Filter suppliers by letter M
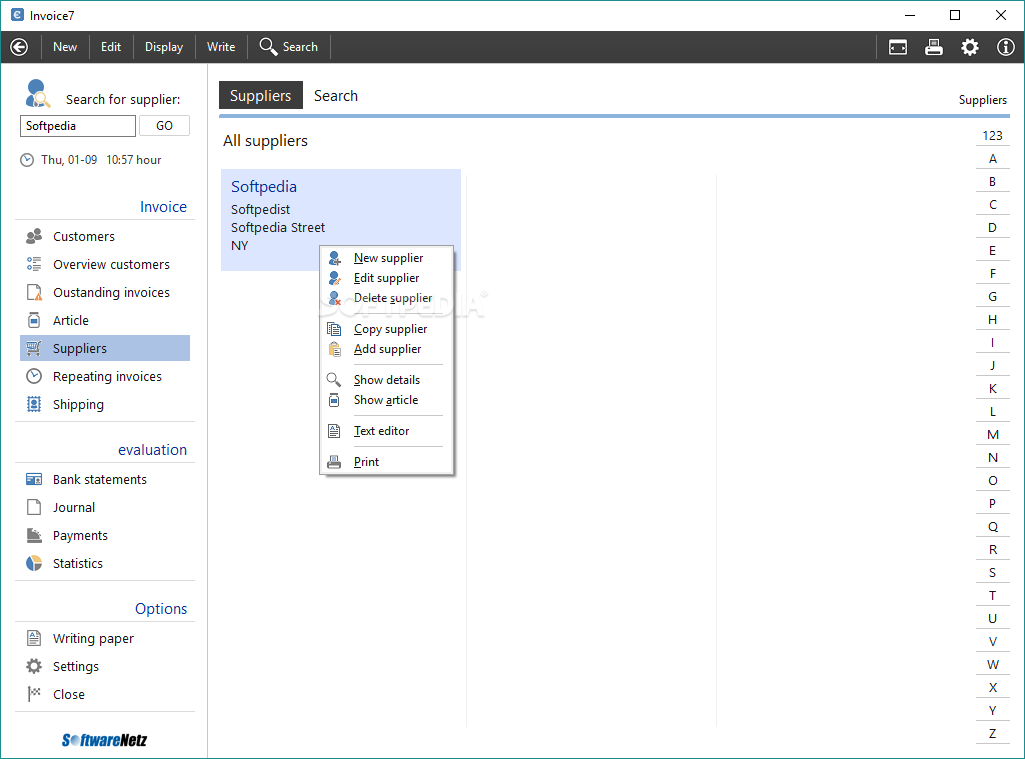 (992, 435)
